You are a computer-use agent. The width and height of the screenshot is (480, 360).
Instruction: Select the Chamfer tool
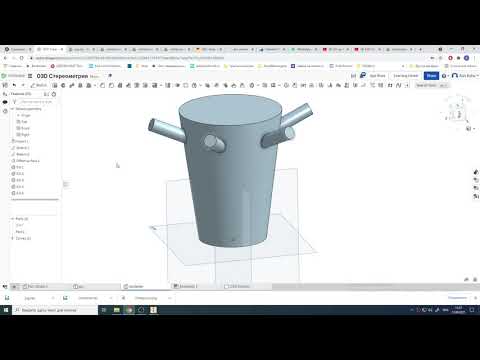(111, 85)
